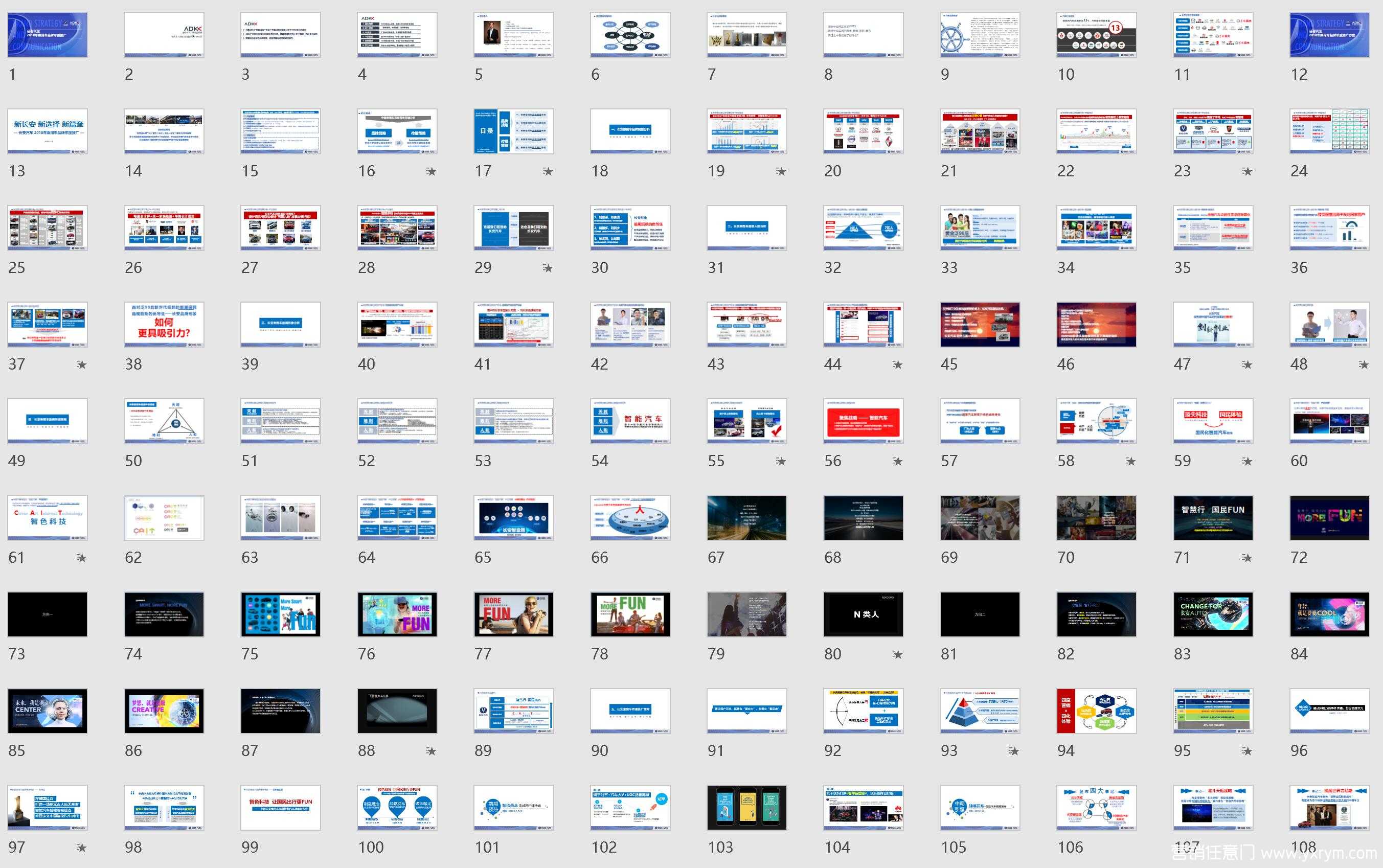1383x868 pixels.
Task: Click the star icon beside slide 88
Action: click(430, 751)
